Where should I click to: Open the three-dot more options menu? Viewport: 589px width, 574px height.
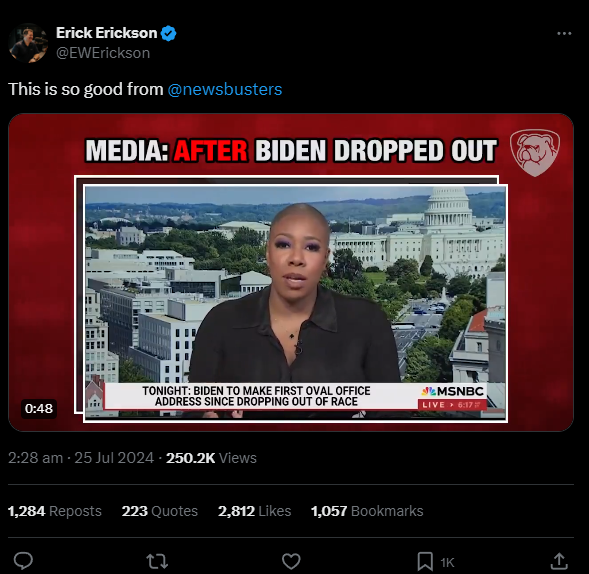(x=564, y=33)
